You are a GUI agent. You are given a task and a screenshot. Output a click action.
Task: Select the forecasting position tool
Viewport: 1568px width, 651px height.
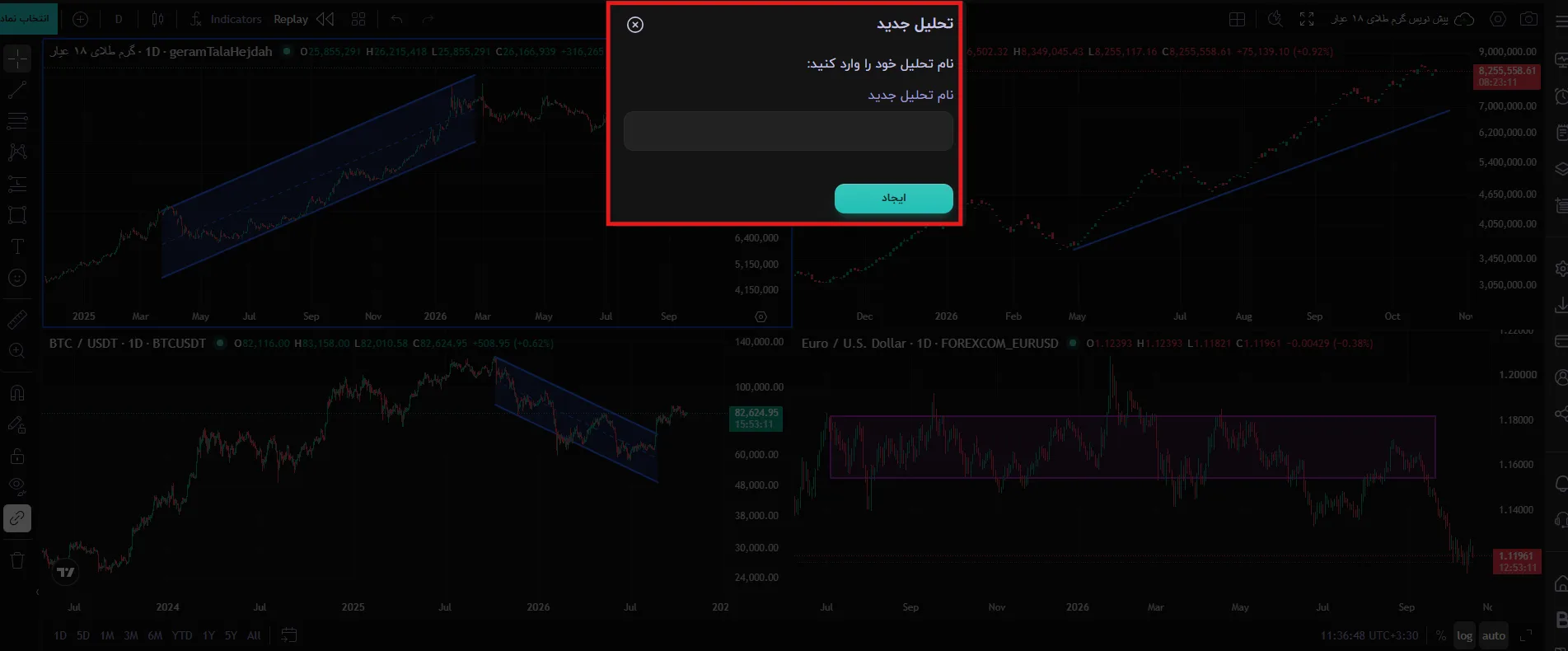17,184
